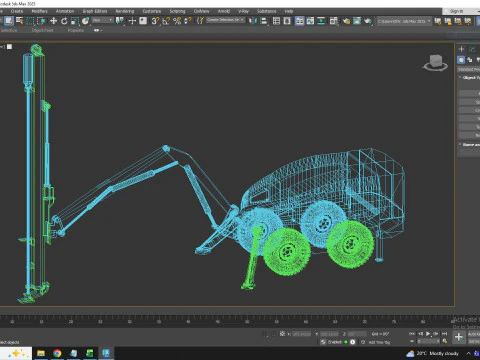Toggle Select and Manipulate crosshair tool
Image resolution: width=480 pixels, height=360 pixels.
click(x=132, y=21)
